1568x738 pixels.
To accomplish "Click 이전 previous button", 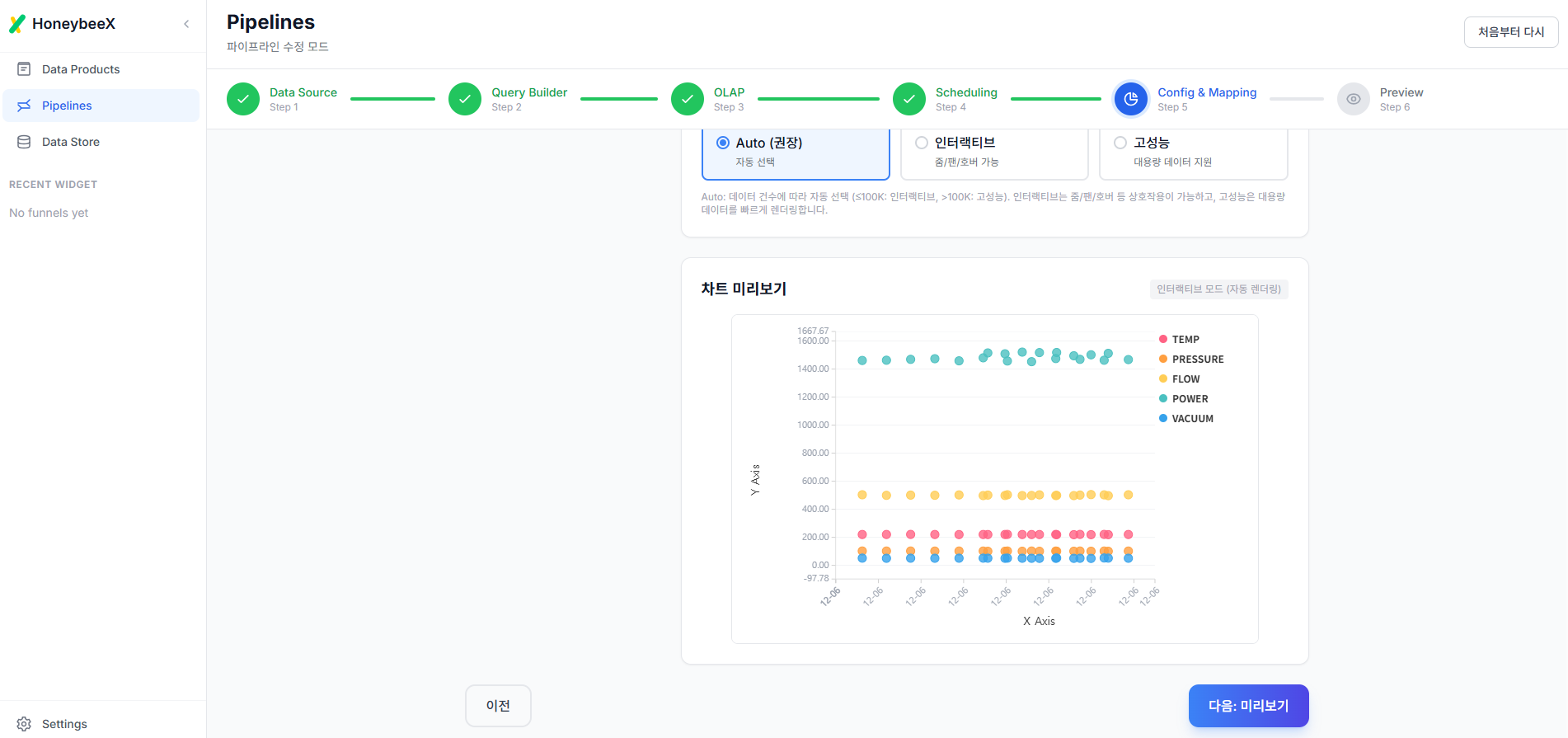I will click(498, 706).
